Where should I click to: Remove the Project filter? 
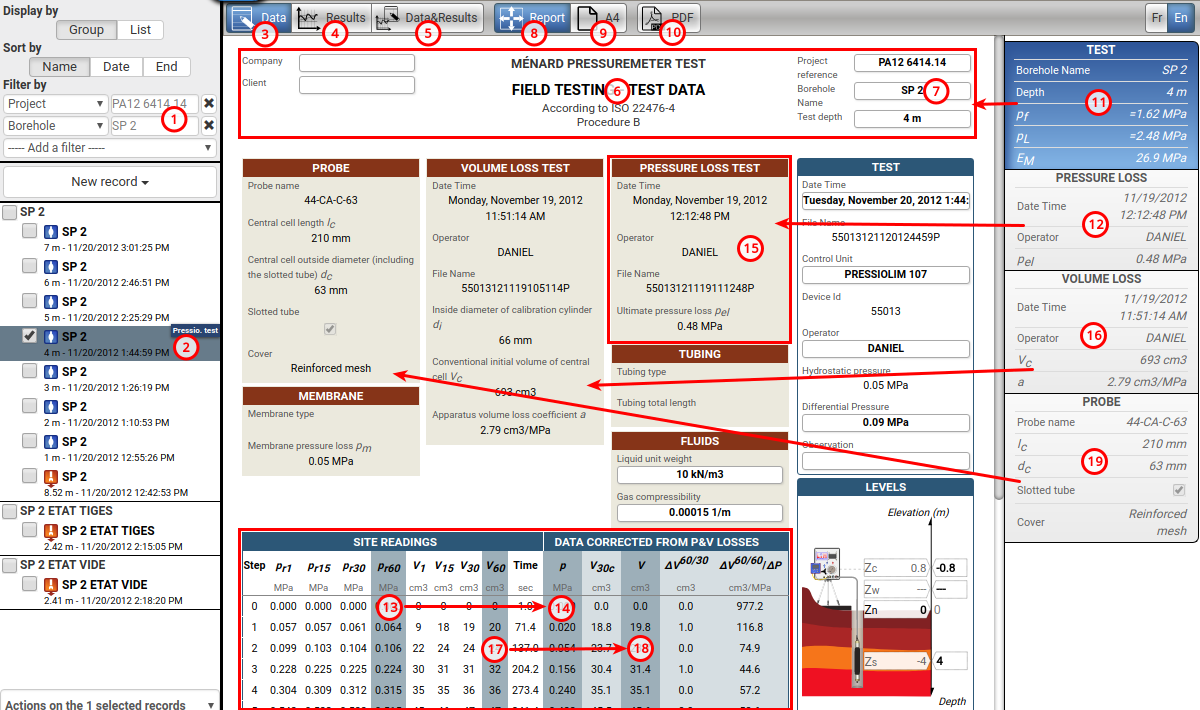pyautogui.click(x=209, y=104)
